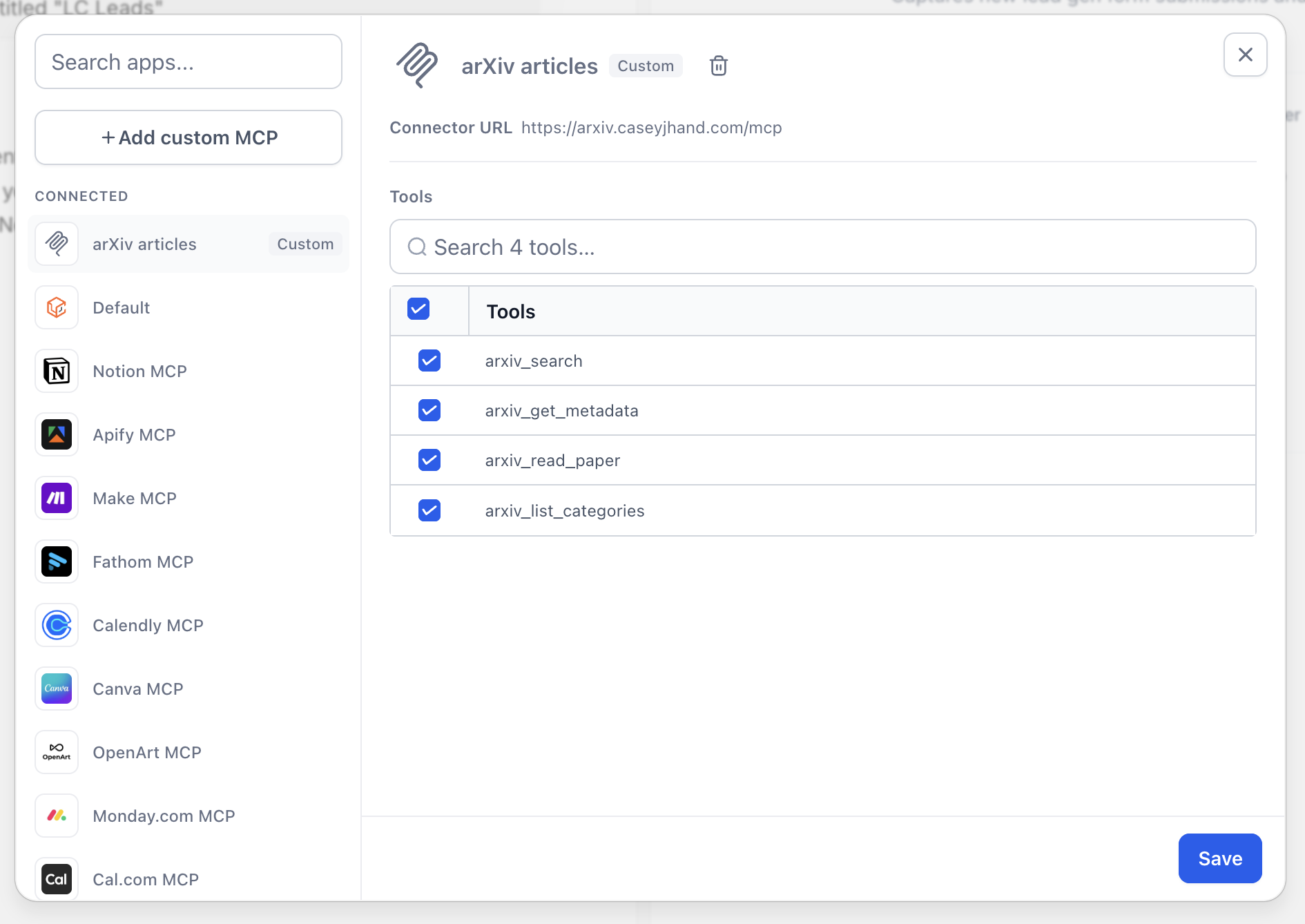The image size is (1305, 924).
Task: Click the Custom tag in sidebar row
Action: click(305, 244)
